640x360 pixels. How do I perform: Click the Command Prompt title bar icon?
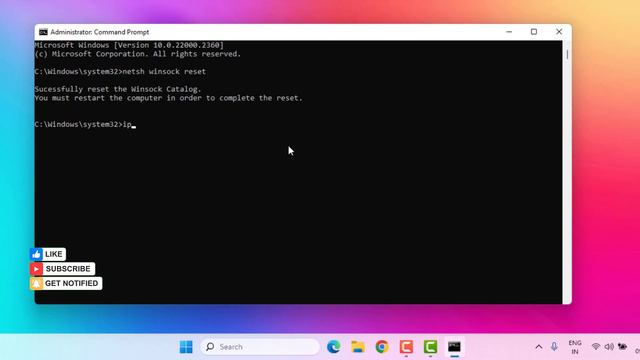tap(43, 32)
